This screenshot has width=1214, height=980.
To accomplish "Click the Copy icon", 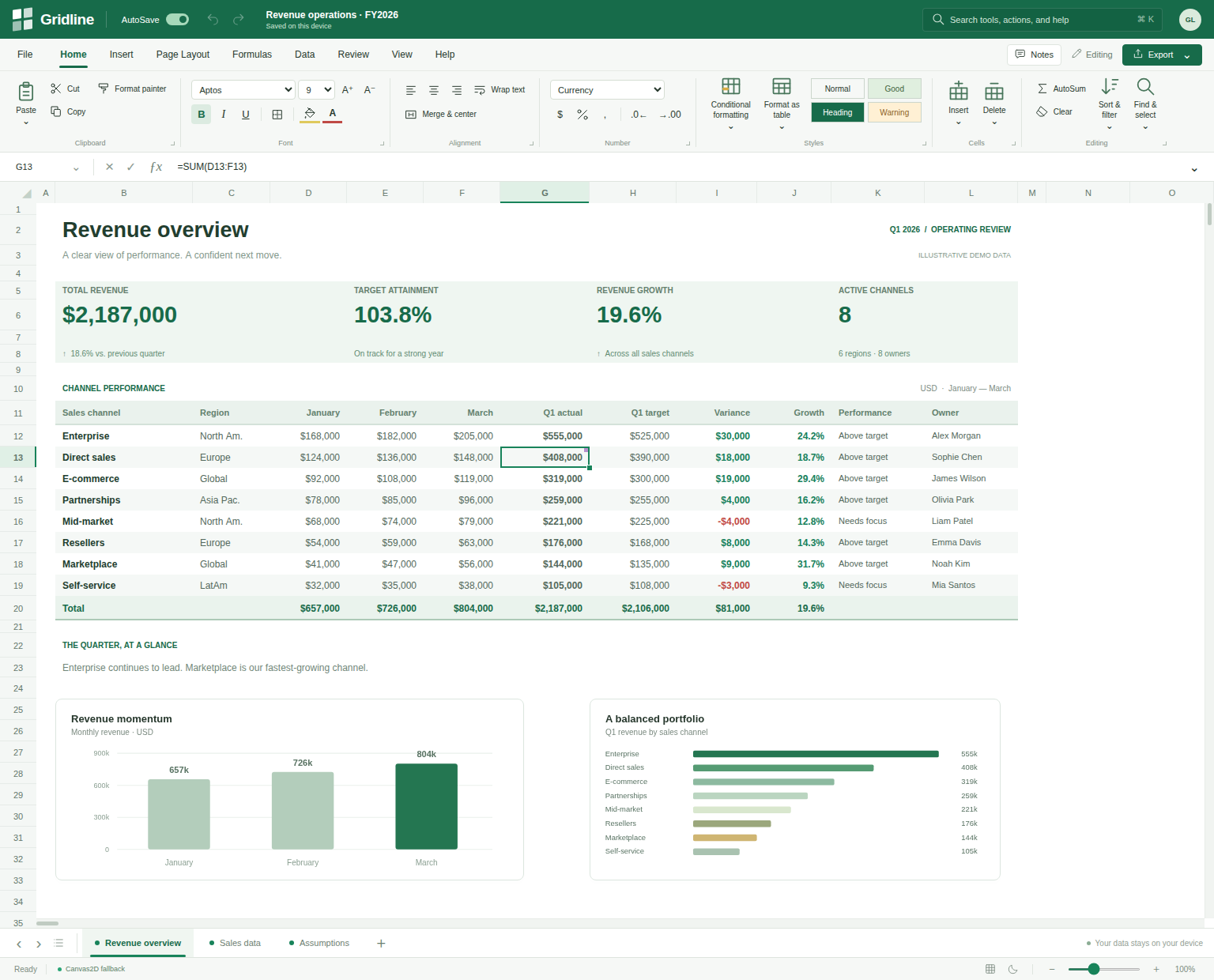I will 56,111.
